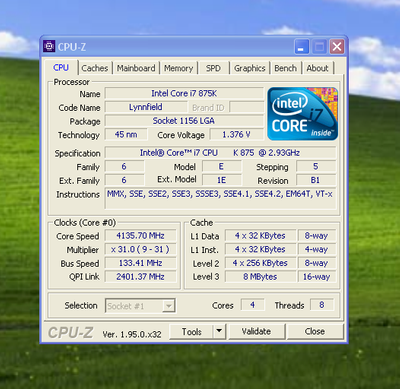Click the Bus Speed 133.41 MHz value
This screenshot has width=400, height=389.
(140, 263)
